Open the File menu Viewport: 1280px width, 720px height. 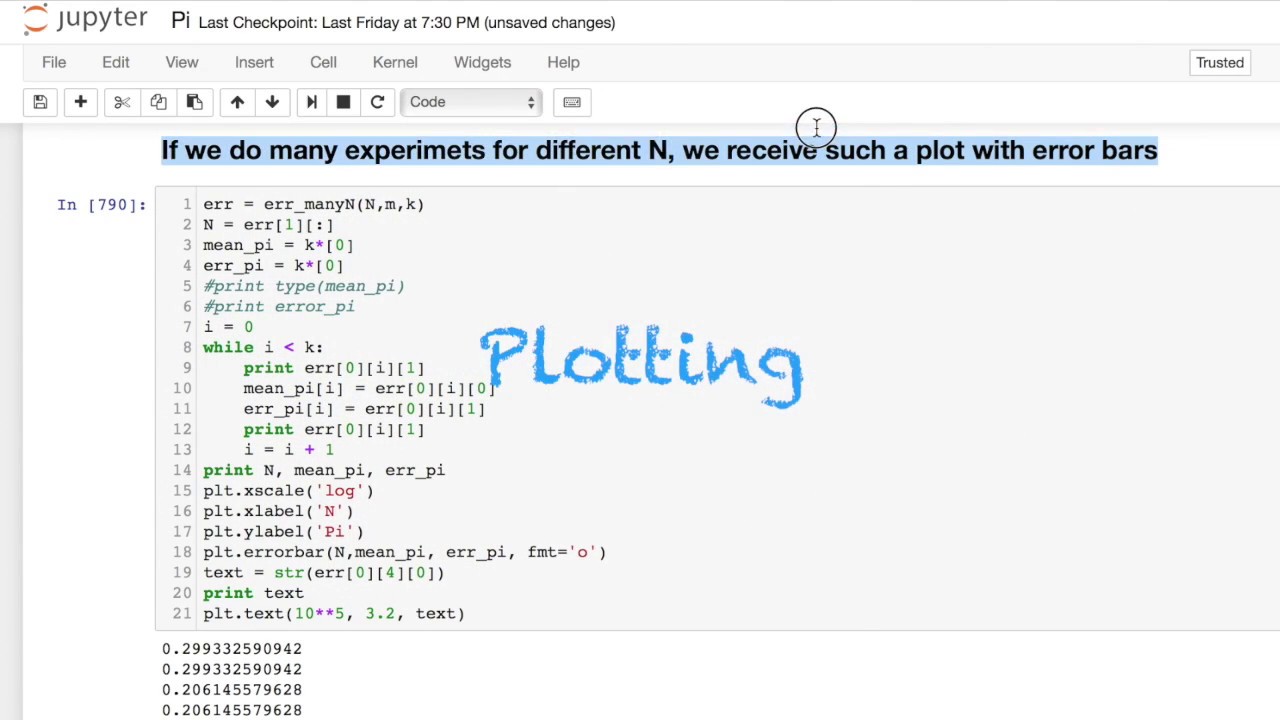coord(54,62)
